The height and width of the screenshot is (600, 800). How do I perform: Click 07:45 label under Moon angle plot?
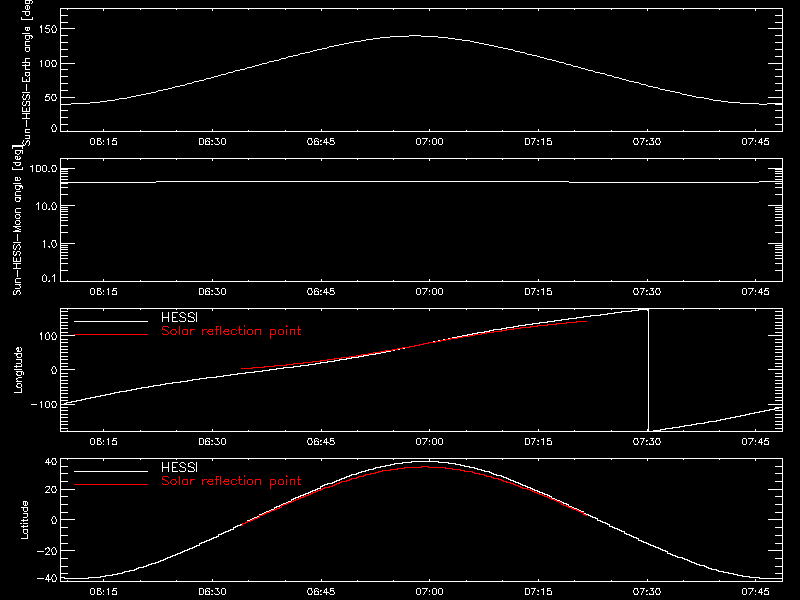(756, 292)
